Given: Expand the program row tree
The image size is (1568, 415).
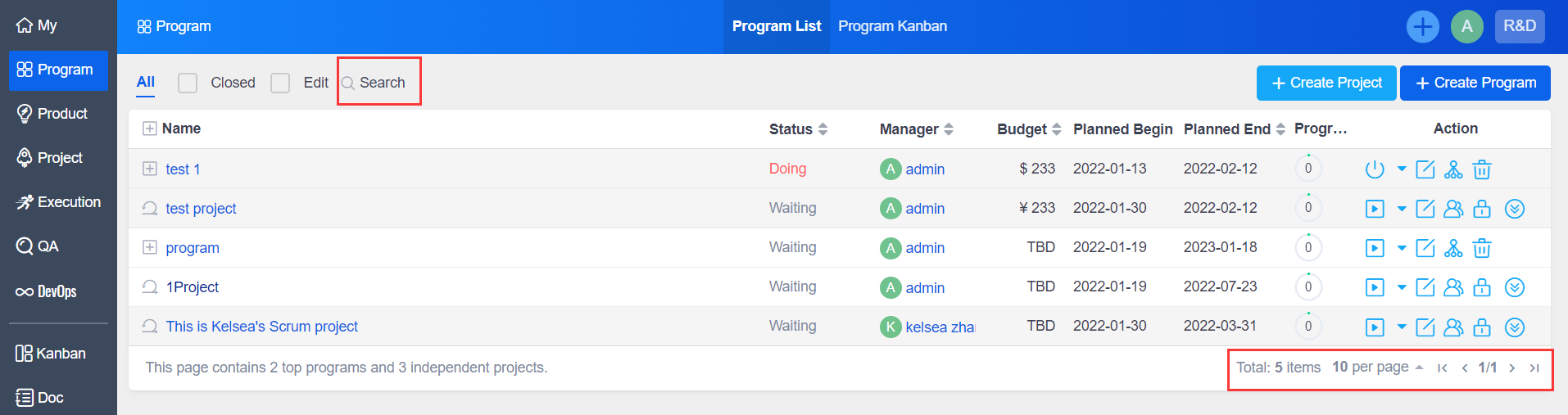Looking at the screenshot, I should click(x=150, y=247).
